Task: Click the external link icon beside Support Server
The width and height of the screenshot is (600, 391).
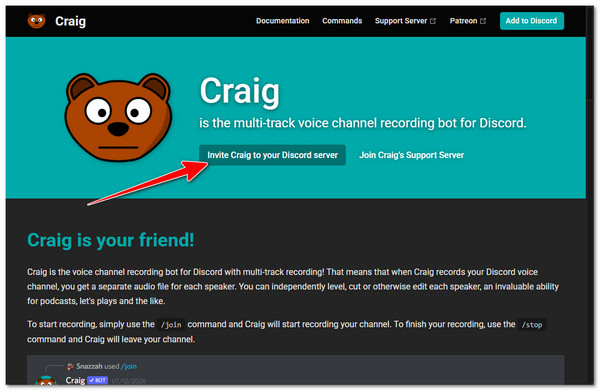Action: (x=433, y=21)
